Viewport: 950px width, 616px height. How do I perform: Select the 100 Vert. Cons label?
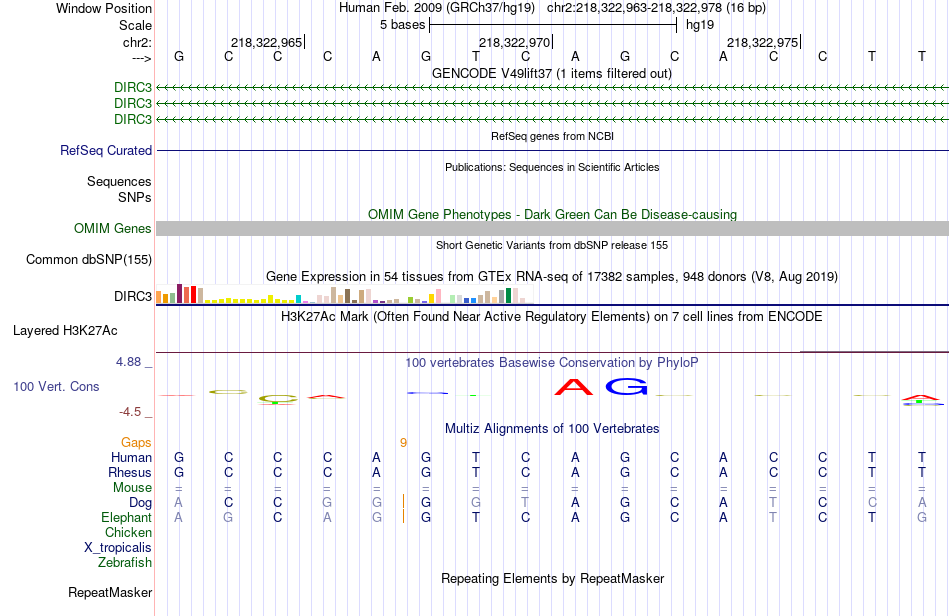(x=56, y=386)
